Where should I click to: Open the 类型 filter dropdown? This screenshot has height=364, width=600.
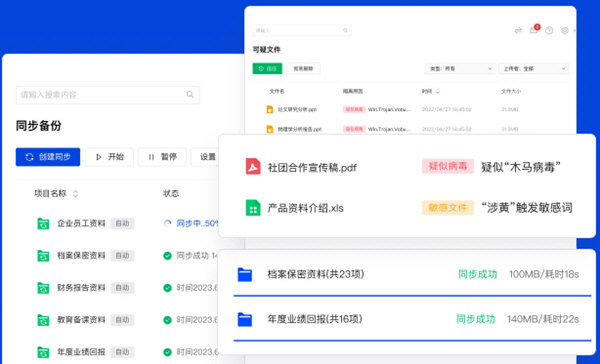460,69
